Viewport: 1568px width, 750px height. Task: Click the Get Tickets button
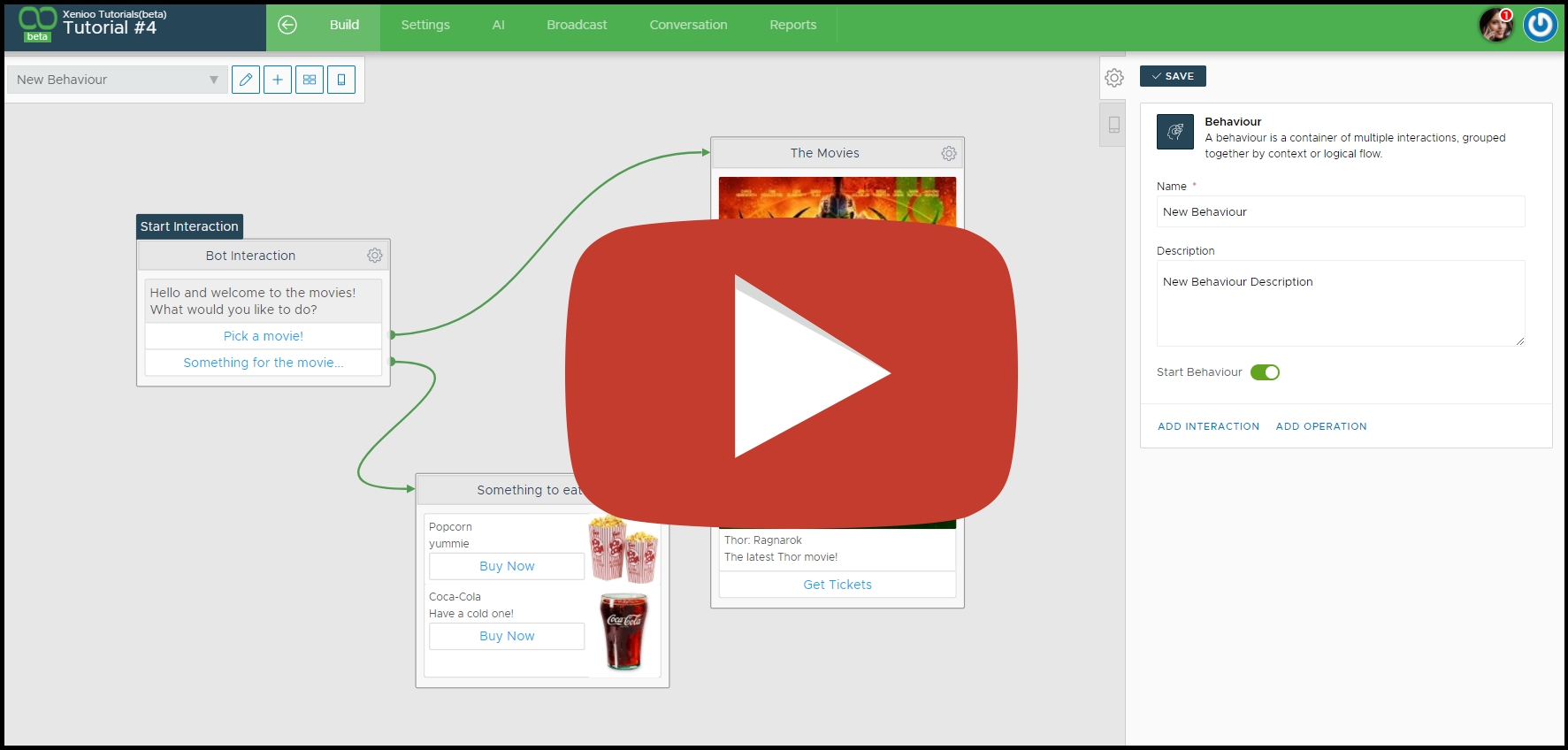click(x=838, y=585)
